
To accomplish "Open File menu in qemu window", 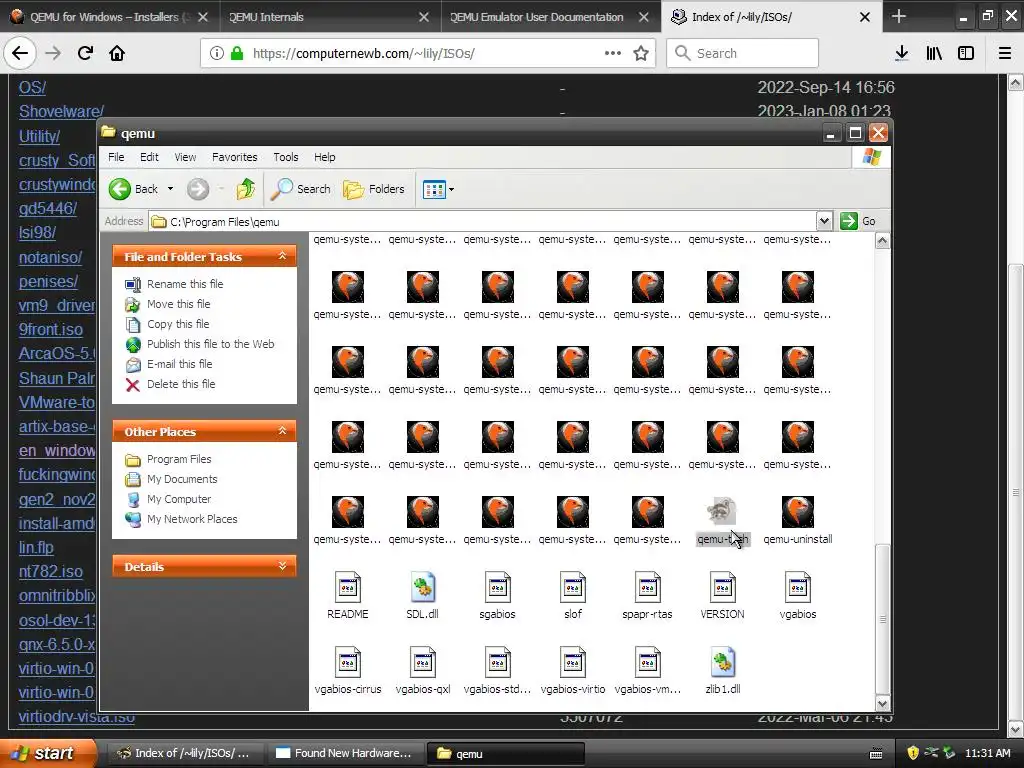I will pyautogui.click(x=116, y=157).
